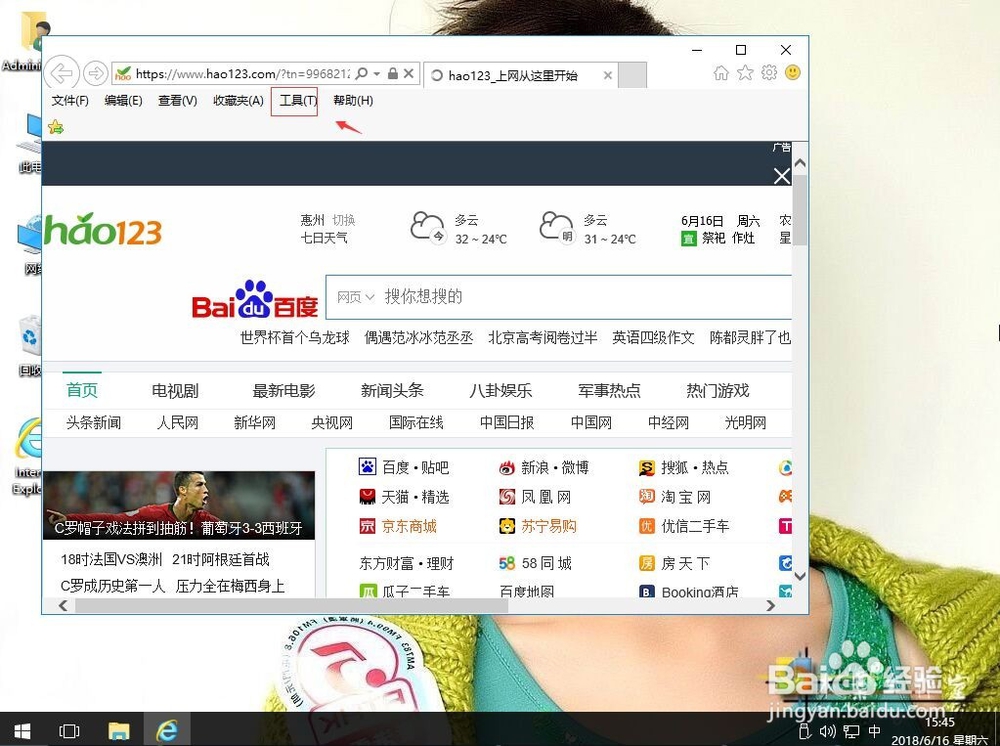
Task: Select the 军事热点 tab
Action: [x=609, y=390]
